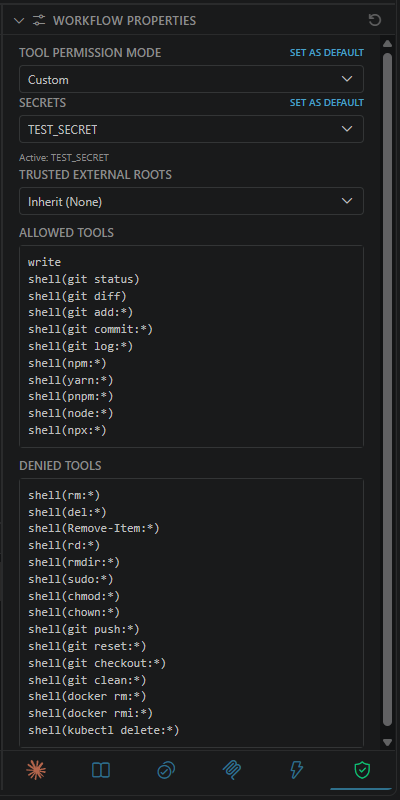Screen dimensions: 400x800
Task: Click 'shell(git log:*)' entry
Action: coord(81,346)
